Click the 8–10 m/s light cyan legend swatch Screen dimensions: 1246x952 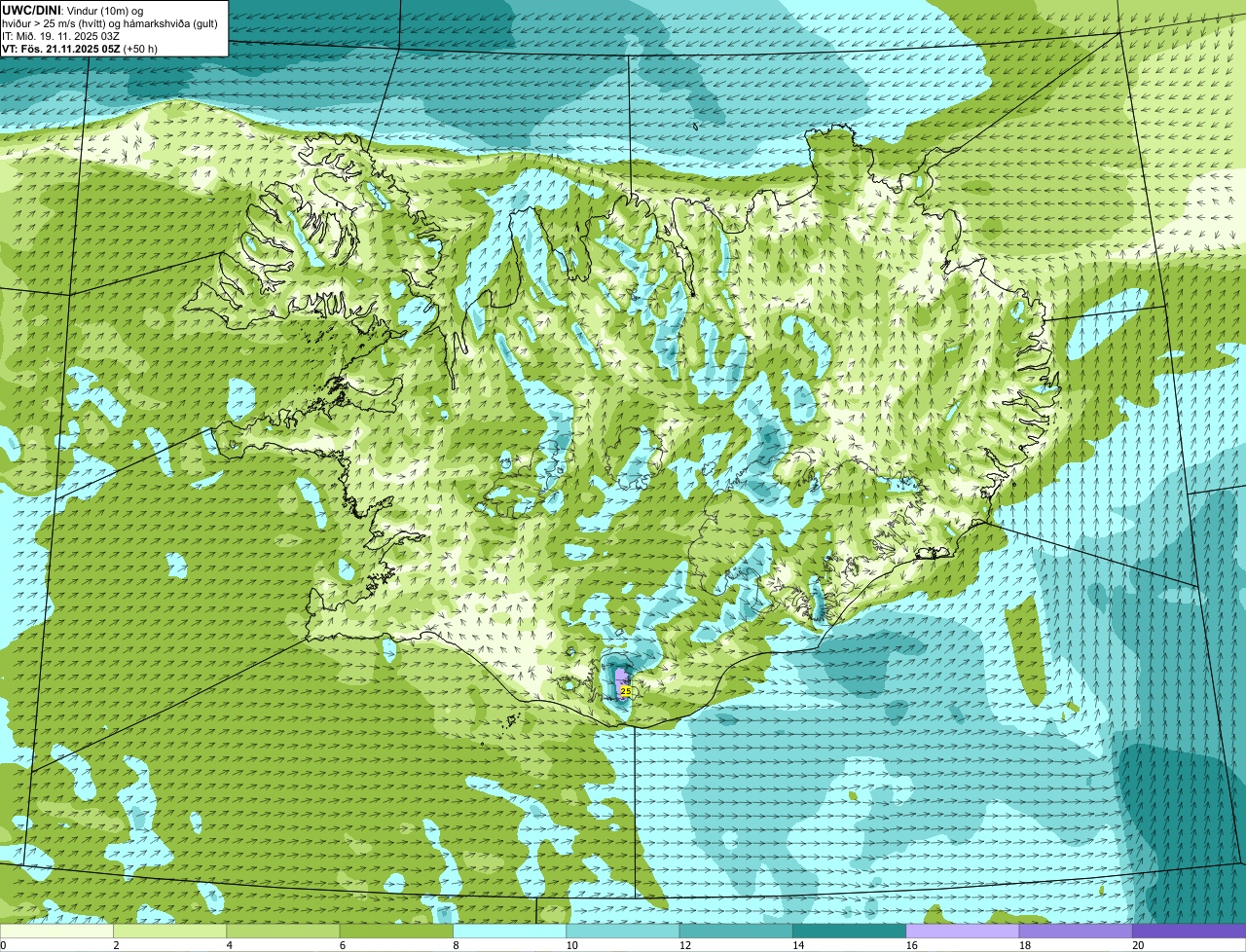click(x=510, y=932)
